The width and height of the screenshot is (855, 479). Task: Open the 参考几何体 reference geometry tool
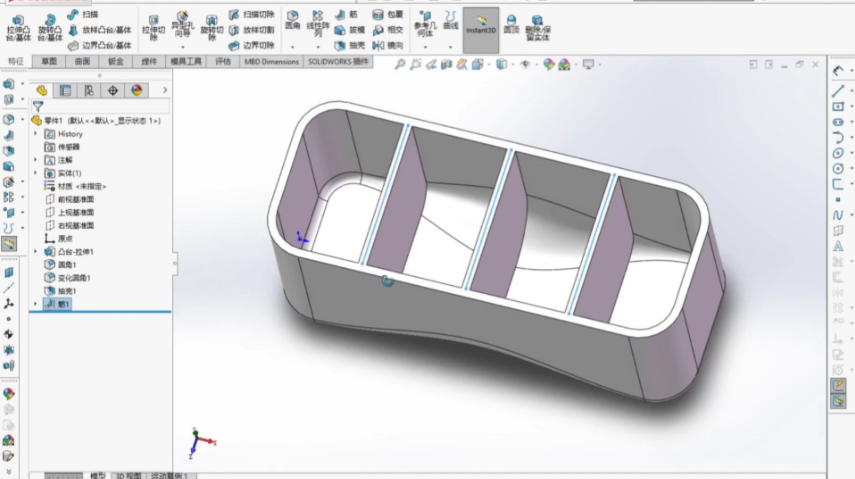(x=425, y=24)
